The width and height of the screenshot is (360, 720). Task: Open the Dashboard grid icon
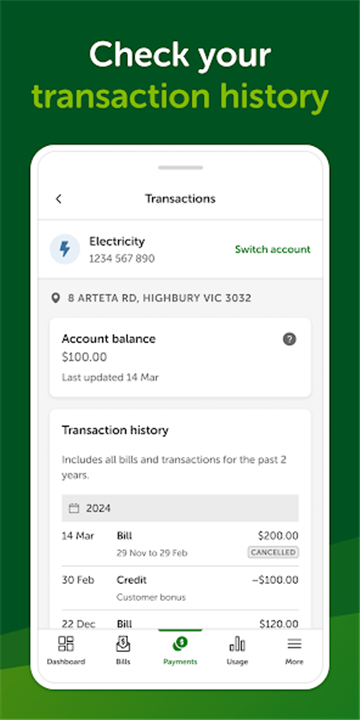[66, 644]
